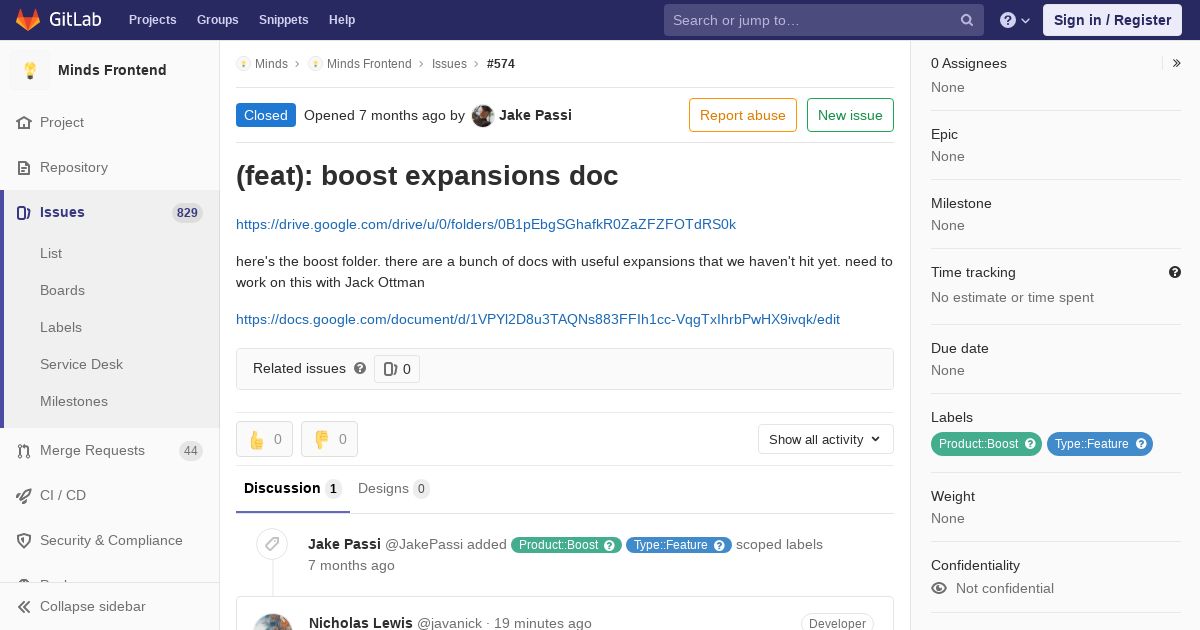Click the #574 breadcrumb link
1200x630 pixels.
(x=501, y=63)
